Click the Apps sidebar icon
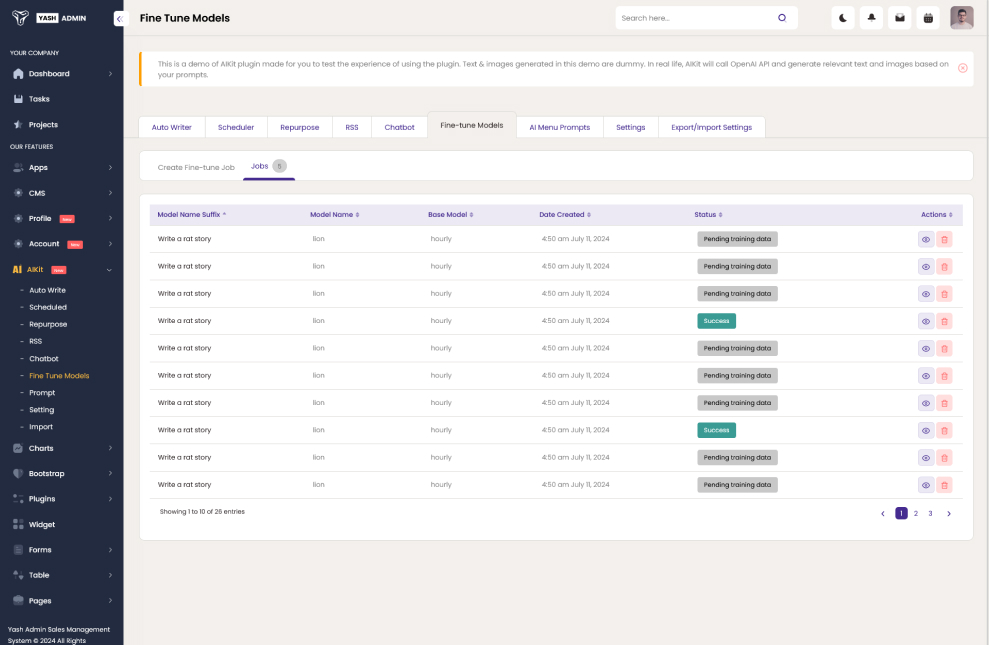This screenshot has width=989, height=645. (x=18, y=168)
